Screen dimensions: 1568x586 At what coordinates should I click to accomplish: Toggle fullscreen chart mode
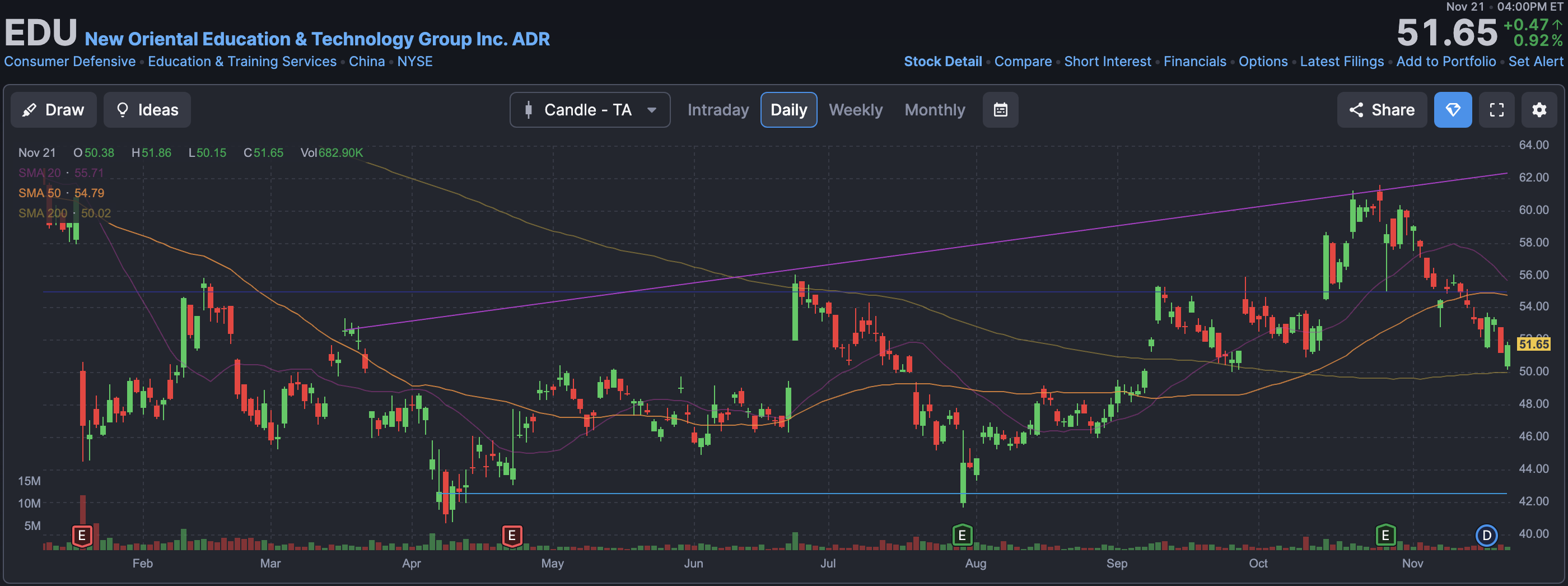[x=1496, y=110]
